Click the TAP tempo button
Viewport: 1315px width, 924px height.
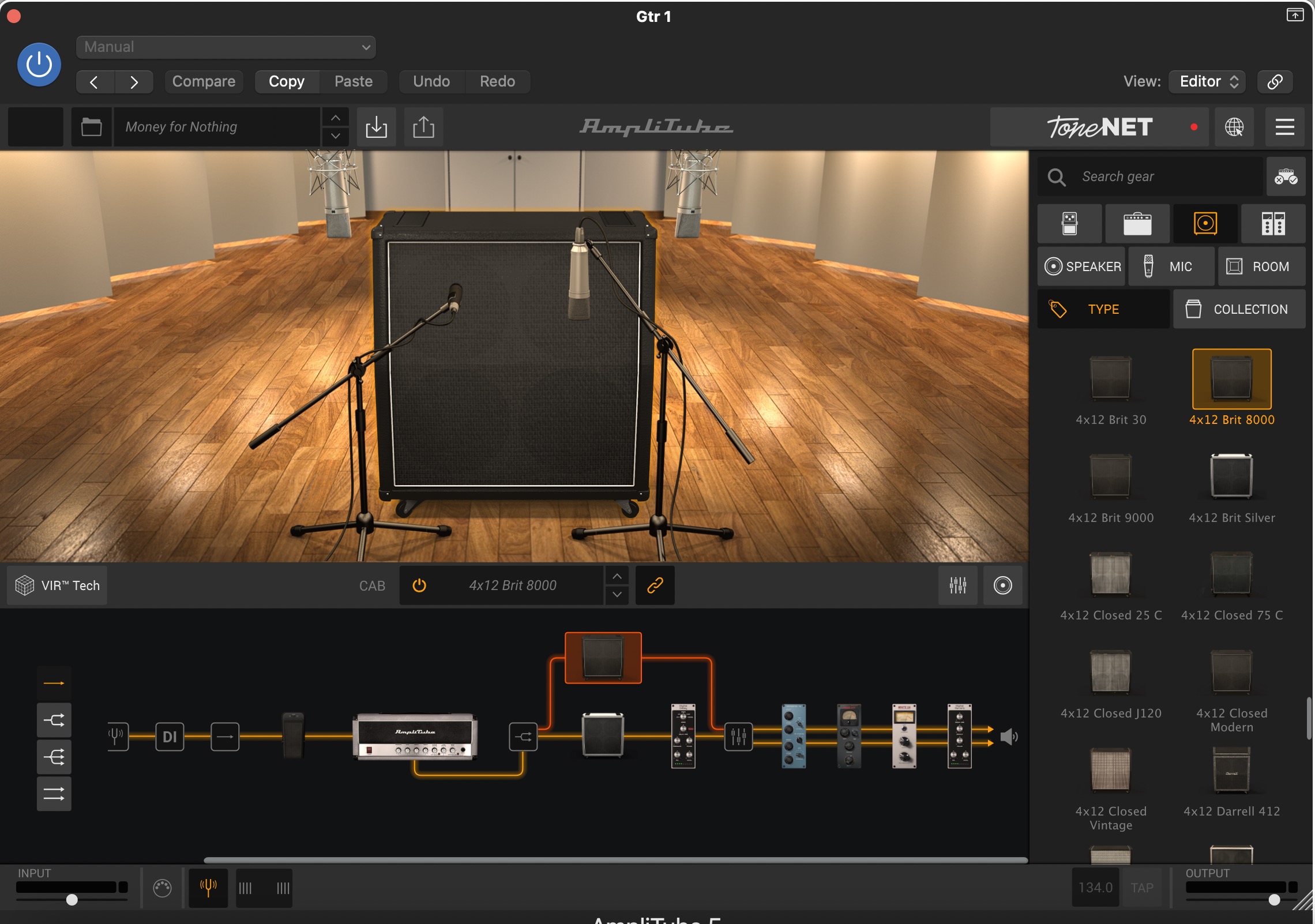click(x=1142, y=888)
